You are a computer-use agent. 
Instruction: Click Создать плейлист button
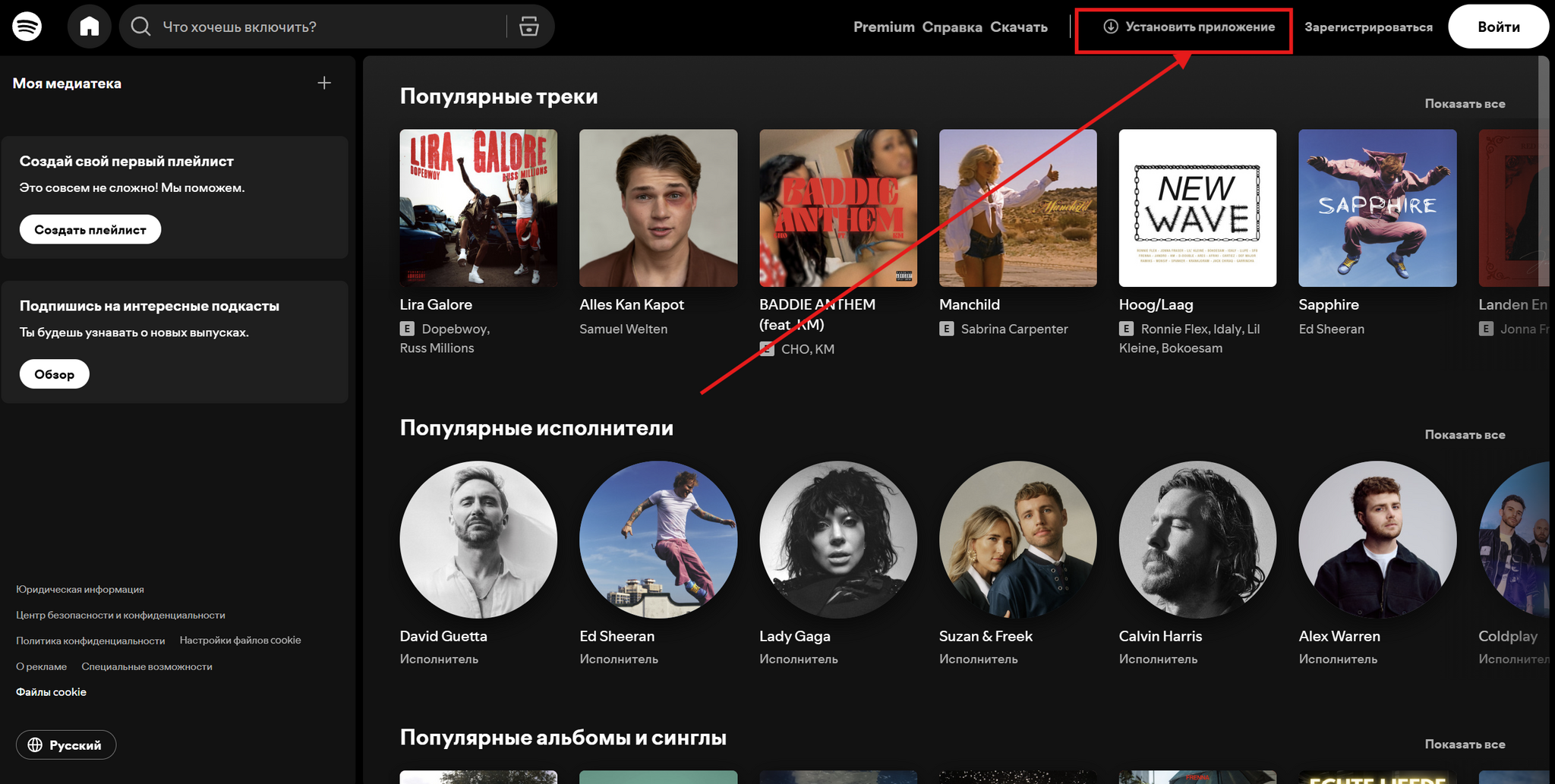pos(90,229)
